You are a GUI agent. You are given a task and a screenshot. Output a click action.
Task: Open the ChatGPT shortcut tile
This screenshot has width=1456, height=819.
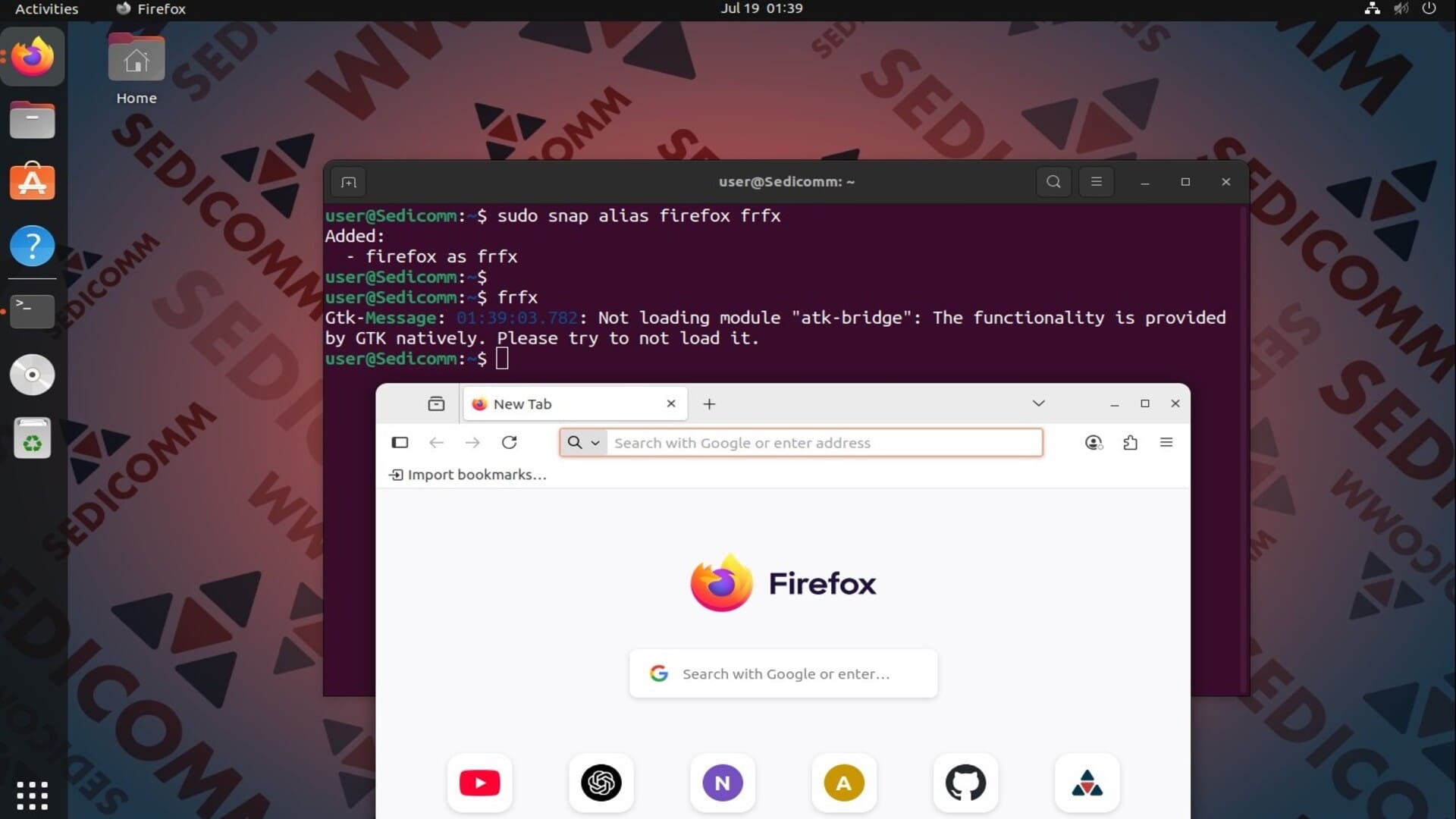(601, 783)
